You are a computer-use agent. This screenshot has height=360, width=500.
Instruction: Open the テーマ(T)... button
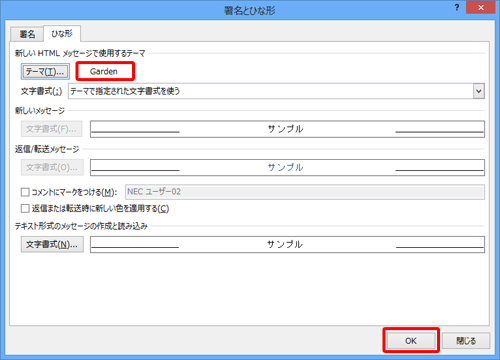[x=45, y=72]
